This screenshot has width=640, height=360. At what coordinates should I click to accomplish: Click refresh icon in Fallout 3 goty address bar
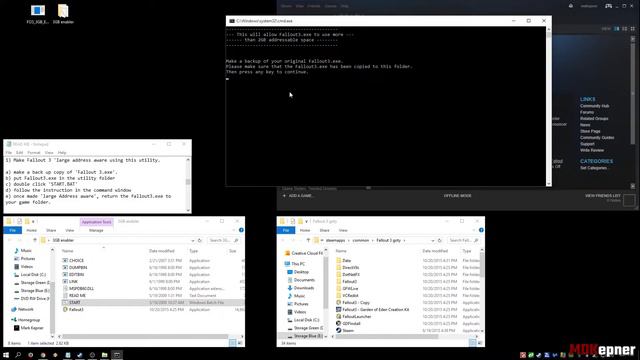440,240
